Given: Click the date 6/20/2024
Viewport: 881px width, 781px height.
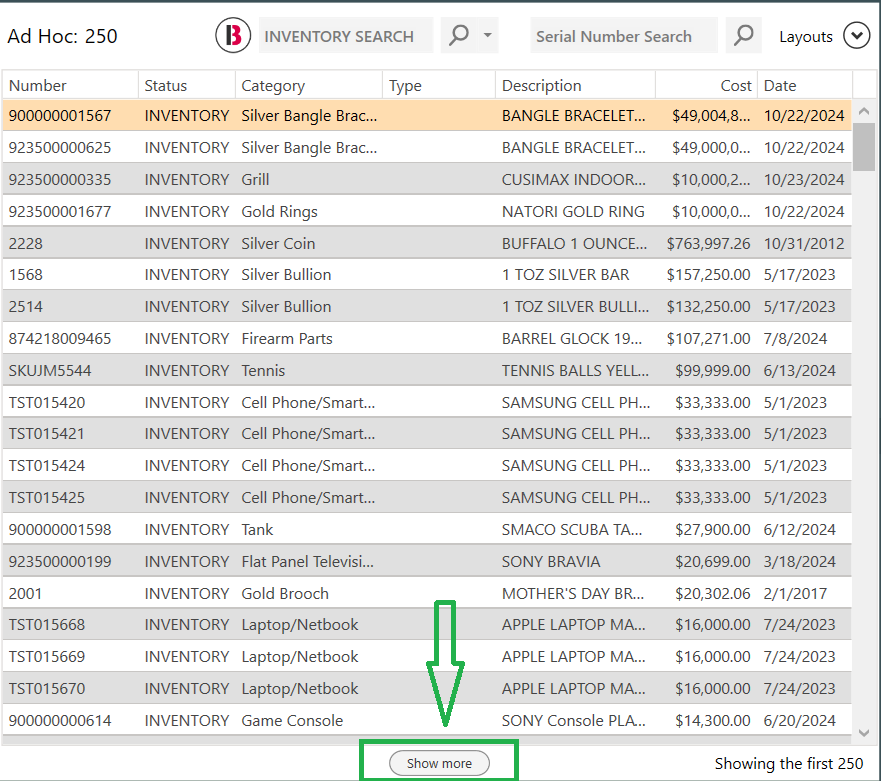Looking at the screenshot, I should click(x=800, y=720).
